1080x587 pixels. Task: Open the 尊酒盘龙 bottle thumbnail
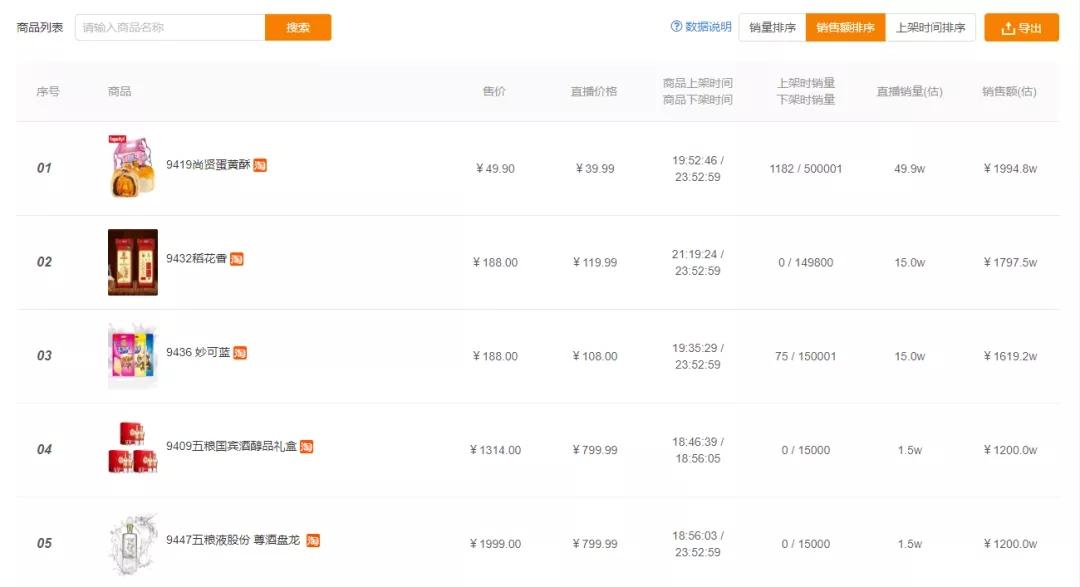133,544
